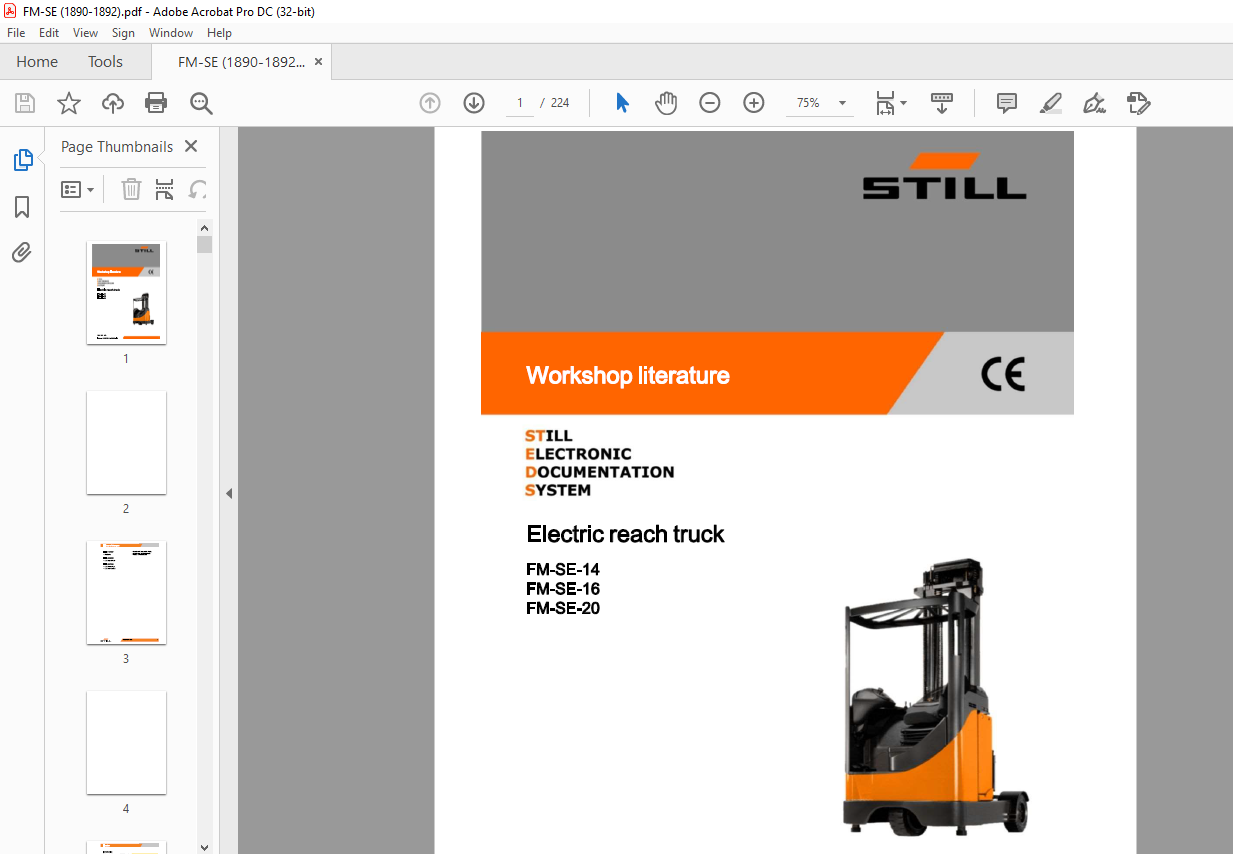Screen dimensions: 1233x854
Task: Open the thumbnails options dropdown menu
Action: coord(78,189)
